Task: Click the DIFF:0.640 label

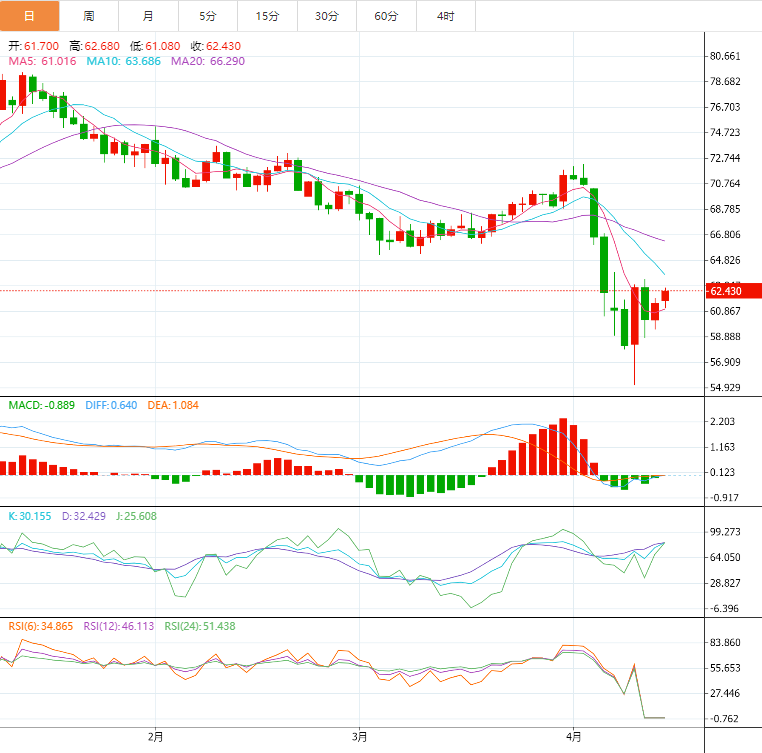Action: 111,405
